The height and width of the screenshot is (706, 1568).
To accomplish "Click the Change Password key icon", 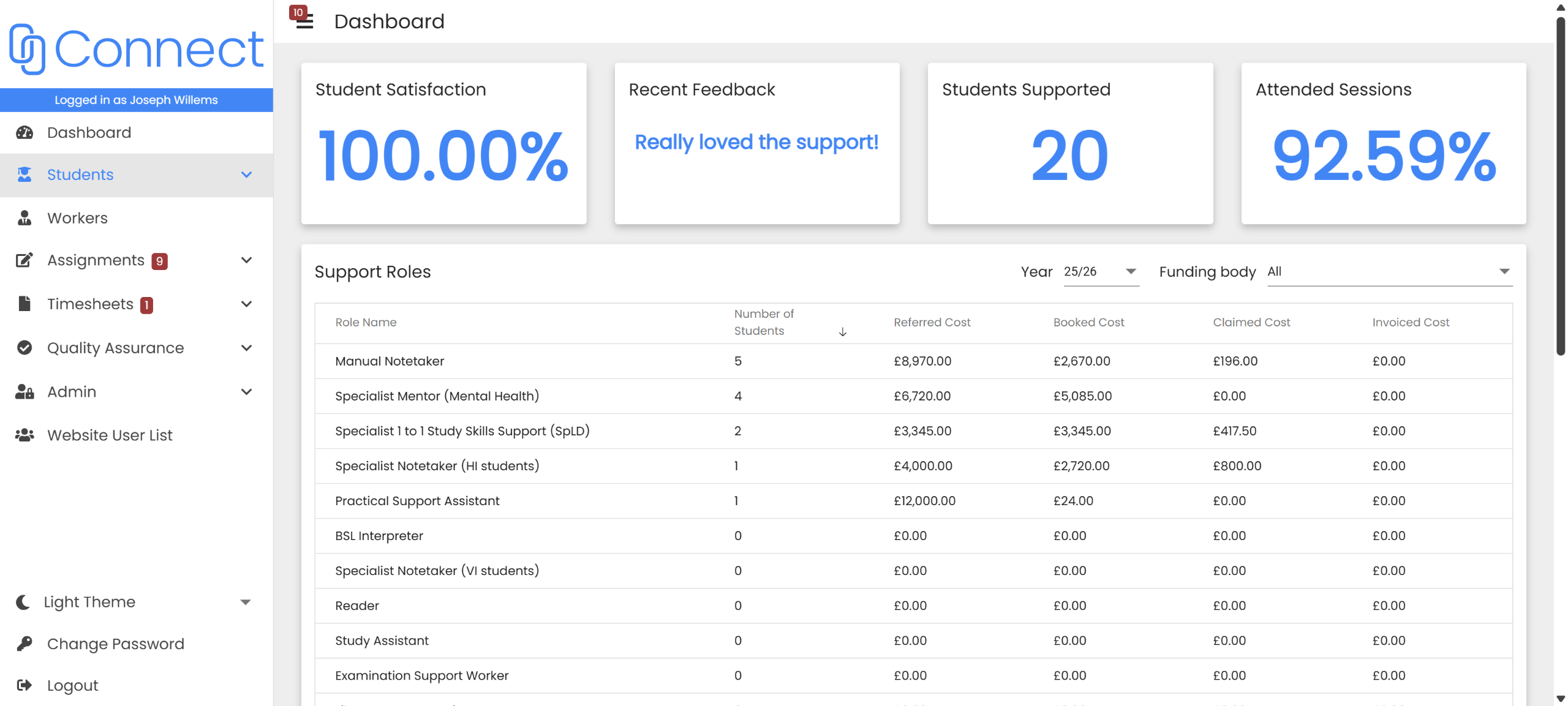I will [x=24, y=644].
